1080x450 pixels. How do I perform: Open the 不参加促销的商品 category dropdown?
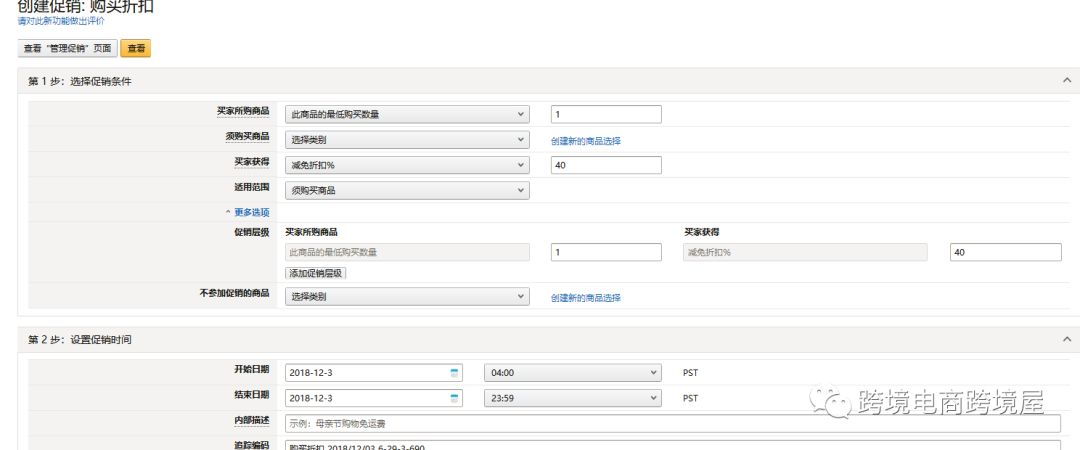coord(407,297)
